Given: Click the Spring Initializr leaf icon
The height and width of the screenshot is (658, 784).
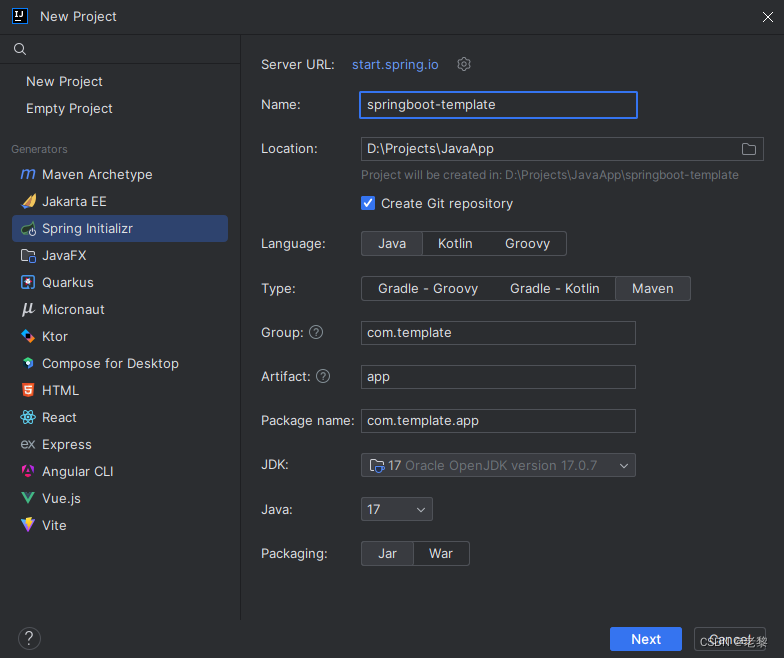Looking at the screenshot, I should coord(28,228).
